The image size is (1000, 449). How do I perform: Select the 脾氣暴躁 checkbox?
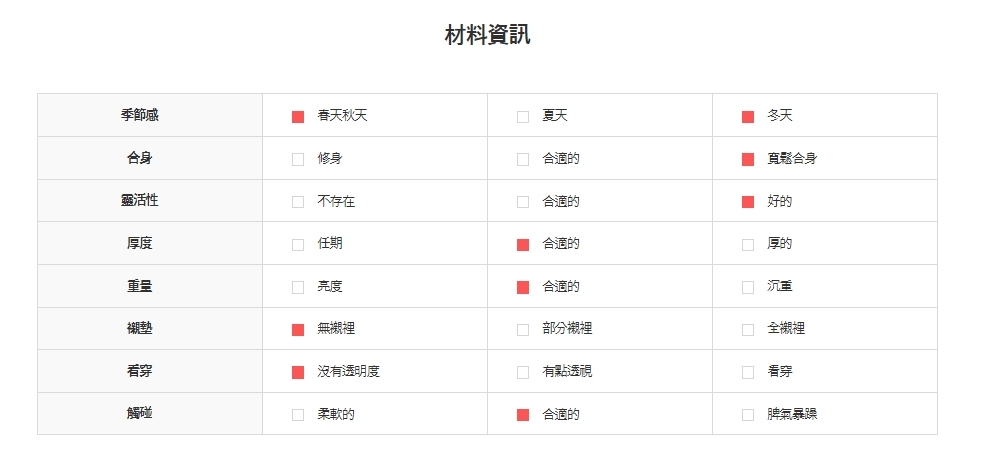click(748, 414)
